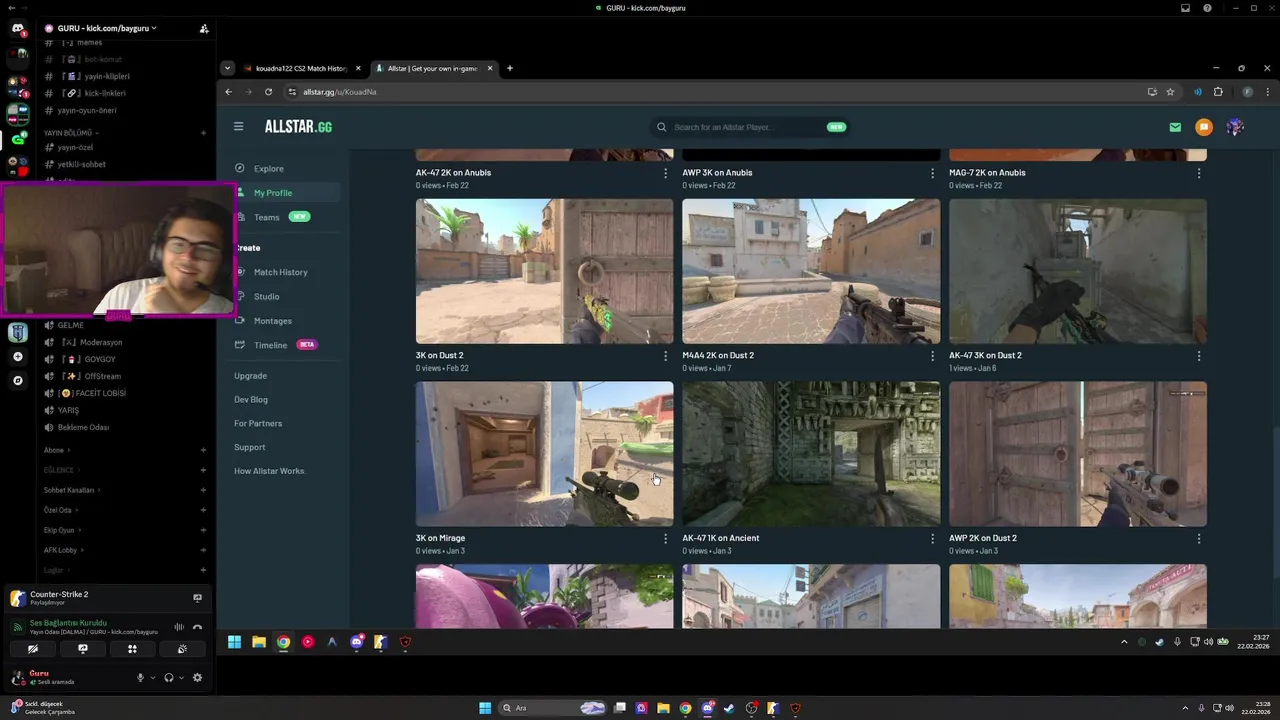Click the orange chat icon in Allstar header

point(1204,127)
